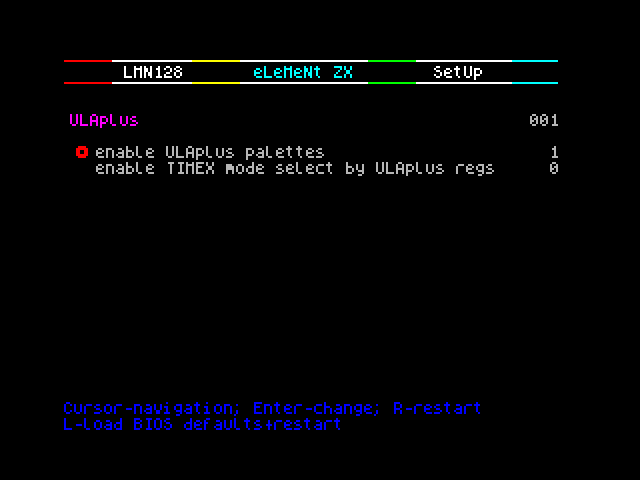Click 'L-load BIOS defaults+restart' hint
Image resolution: width=640 pixels, height=480 pixels.
pos(202,424)
